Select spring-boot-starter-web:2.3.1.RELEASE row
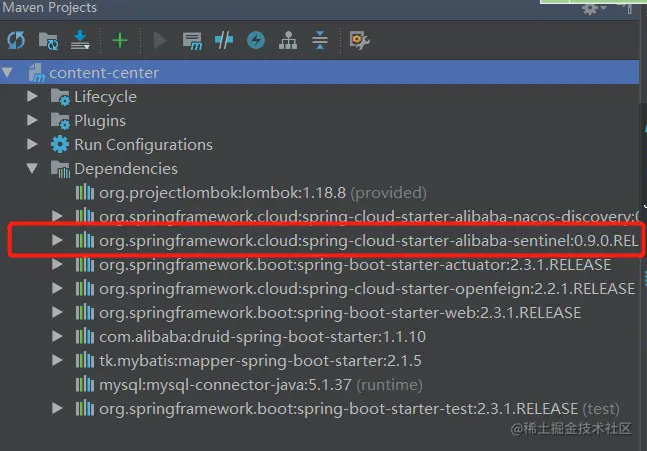The height and width of the screenshot is (451, 647). (x=319, y=312)
